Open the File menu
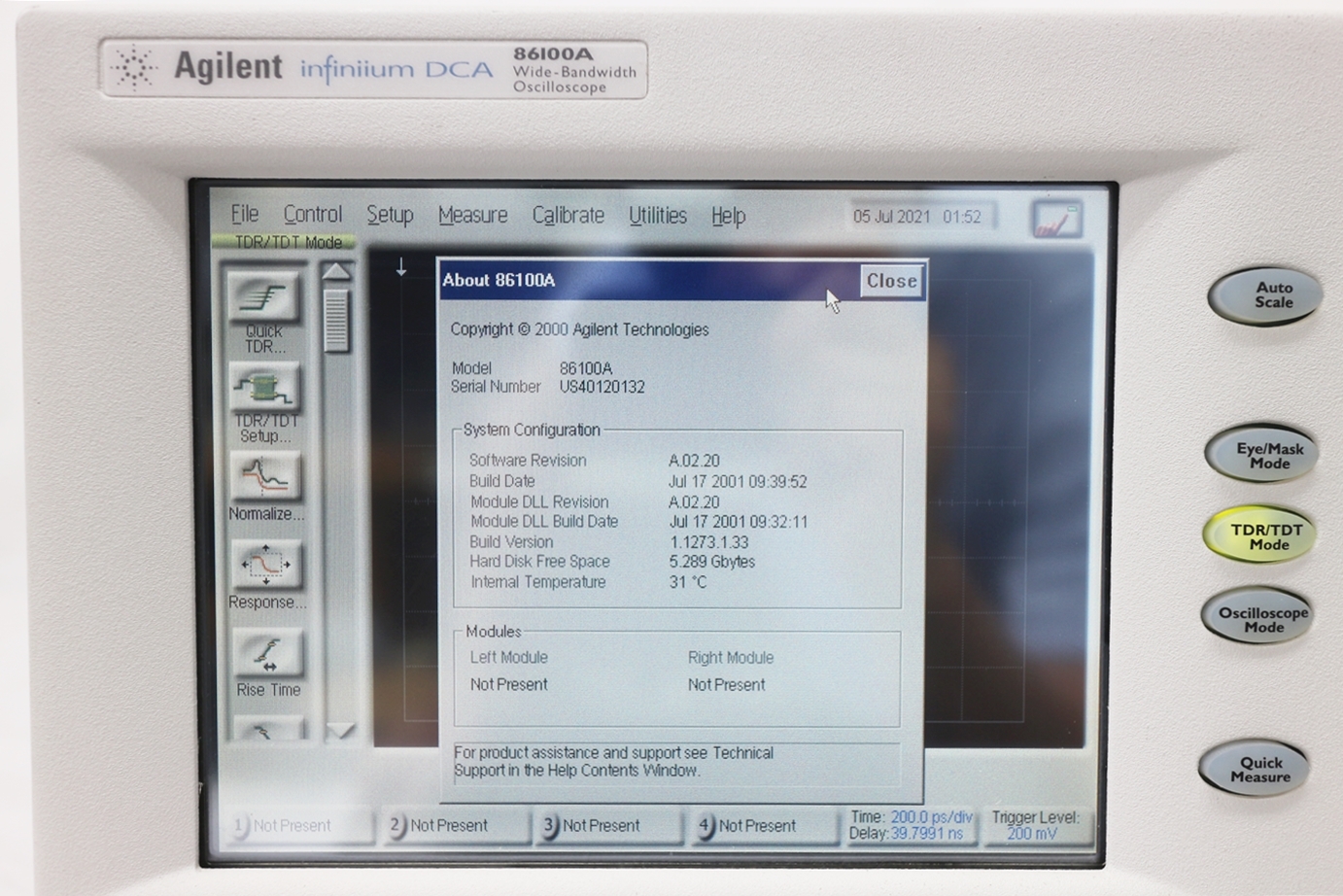The width and height of the screenshot is (1343, 896). (245, 214)
